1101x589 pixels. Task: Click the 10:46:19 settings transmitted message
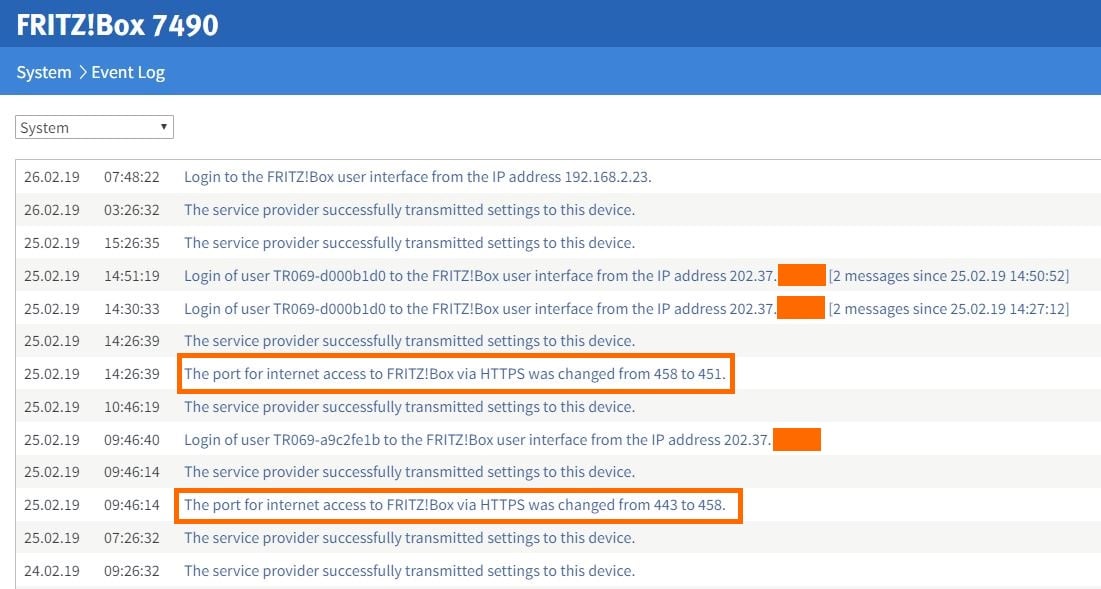pyautogui.click(x=409, y=407)
